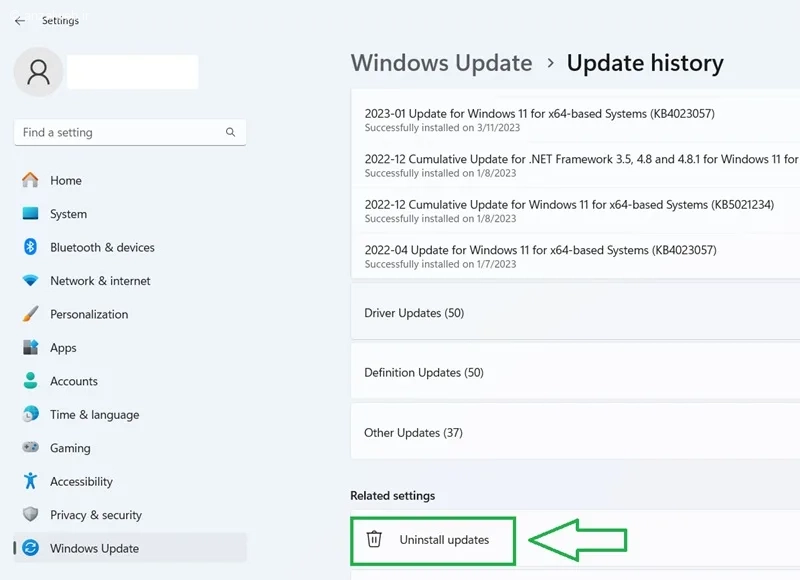The height and width of the screenshot is (580, 800).
Task: Select 2022-04 Update KB4023057 entry
Action: pyautogui.click(x=576, y=256)
